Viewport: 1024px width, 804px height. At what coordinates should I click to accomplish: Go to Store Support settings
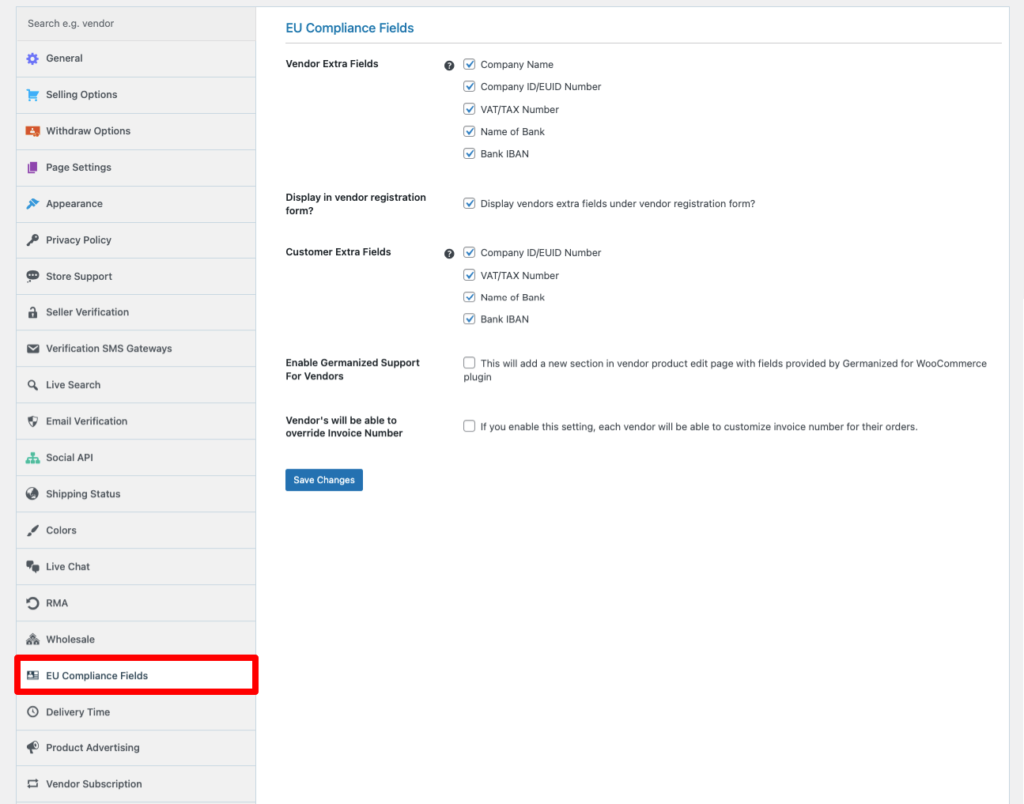(x=136, y=276)
